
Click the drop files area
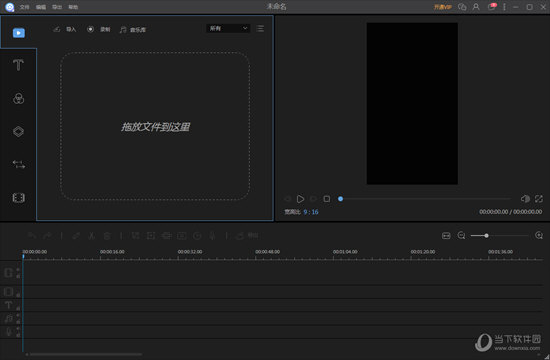(x=155, y=126)
